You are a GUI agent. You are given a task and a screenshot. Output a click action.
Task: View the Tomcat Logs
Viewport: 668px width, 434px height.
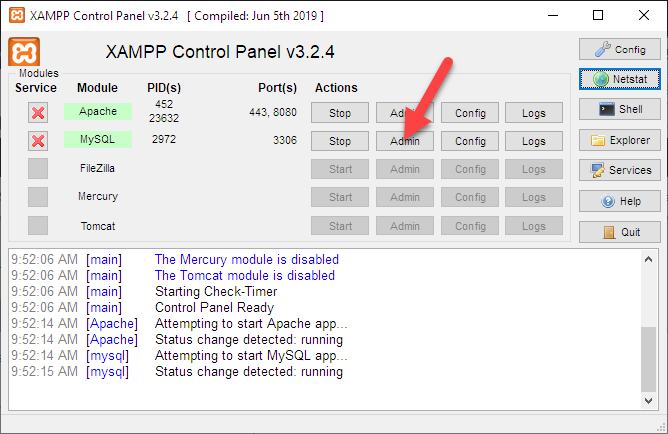pyautogui.click(x=534, y=226)
